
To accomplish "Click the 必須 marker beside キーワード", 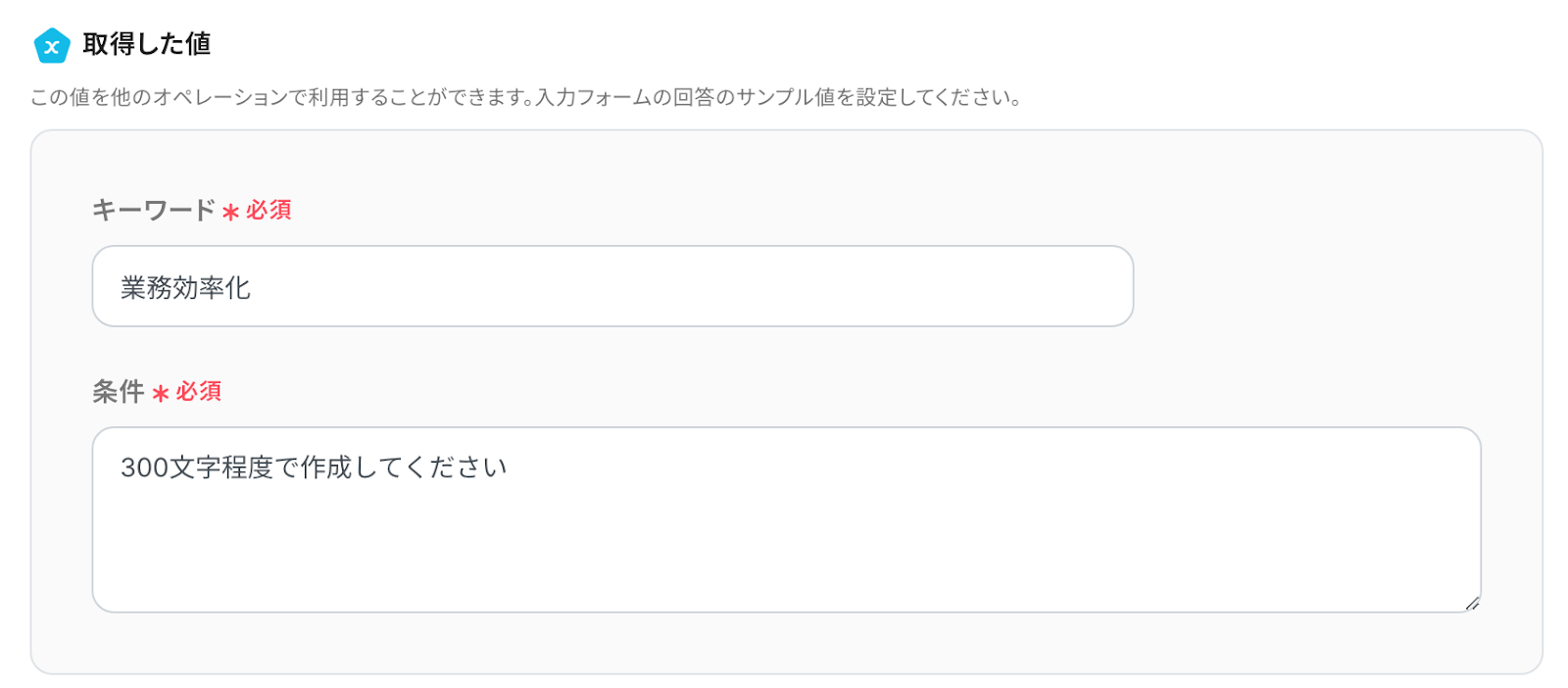I will [269, 210].
